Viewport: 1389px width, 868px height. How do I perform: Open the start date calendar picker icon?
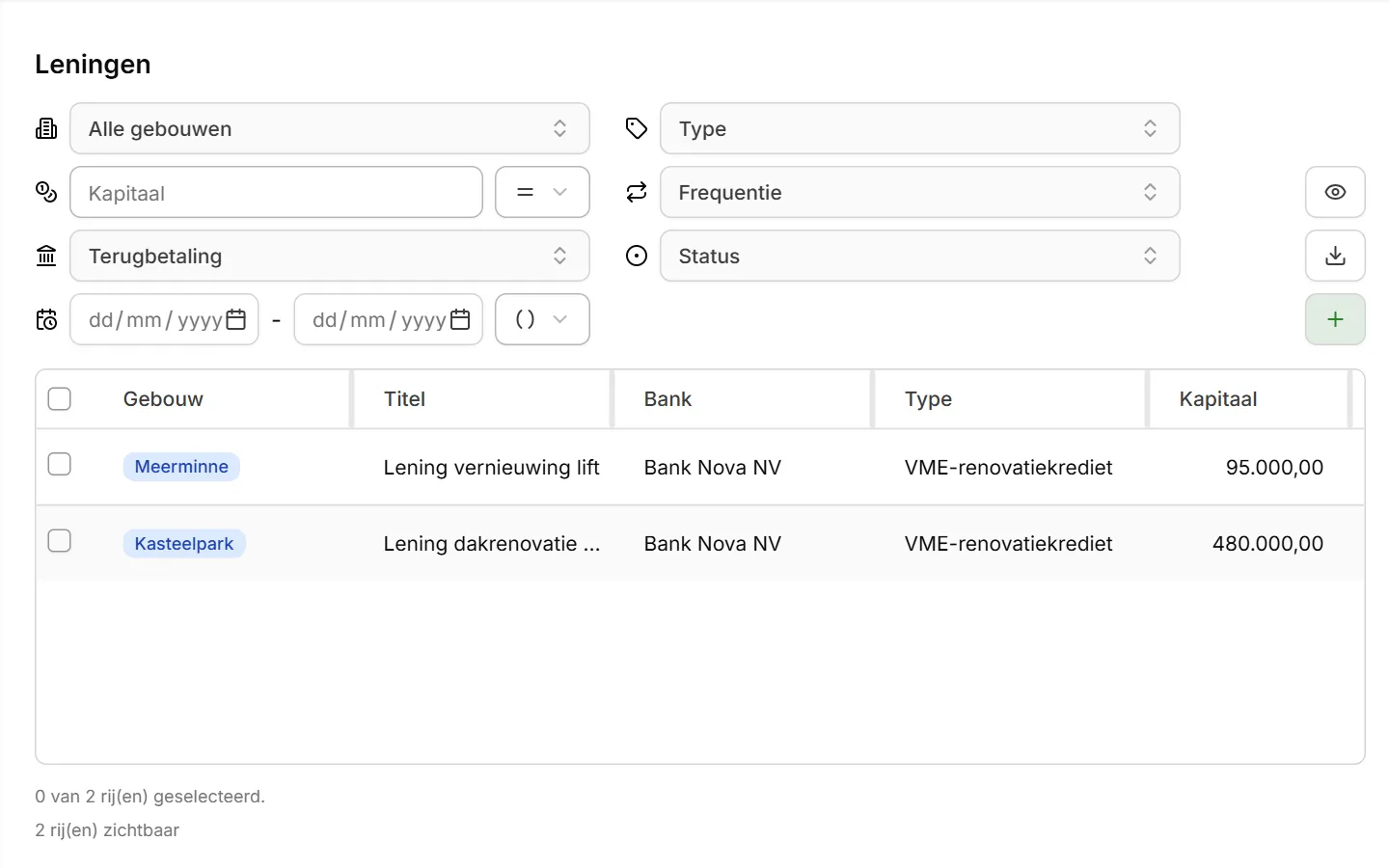(x=236, y=319)
